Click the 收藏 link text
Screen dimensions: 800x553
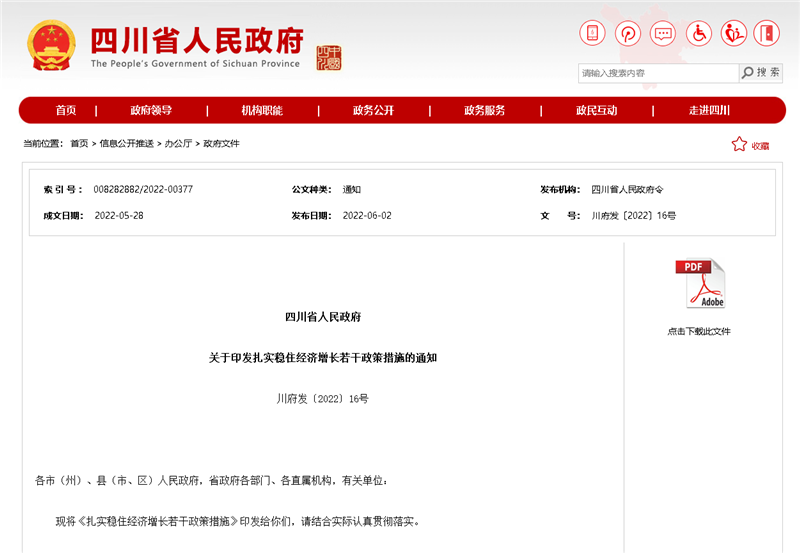click(760, 146)
